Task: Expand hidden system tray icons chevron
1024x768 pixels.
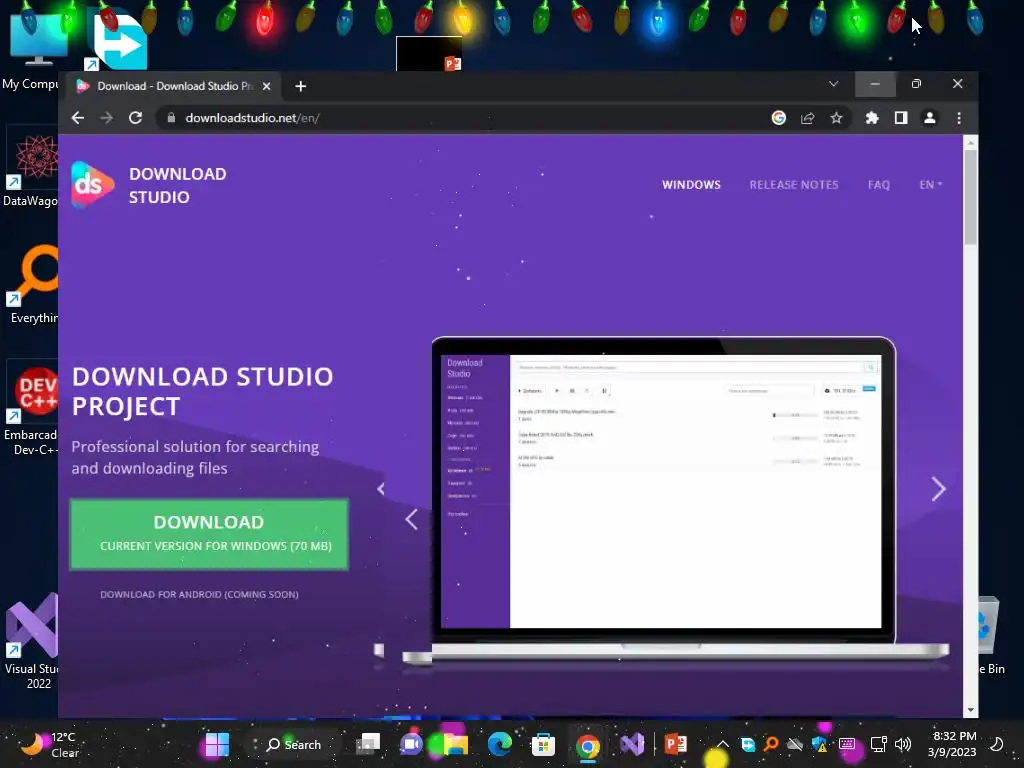Action: pos(723,744)
